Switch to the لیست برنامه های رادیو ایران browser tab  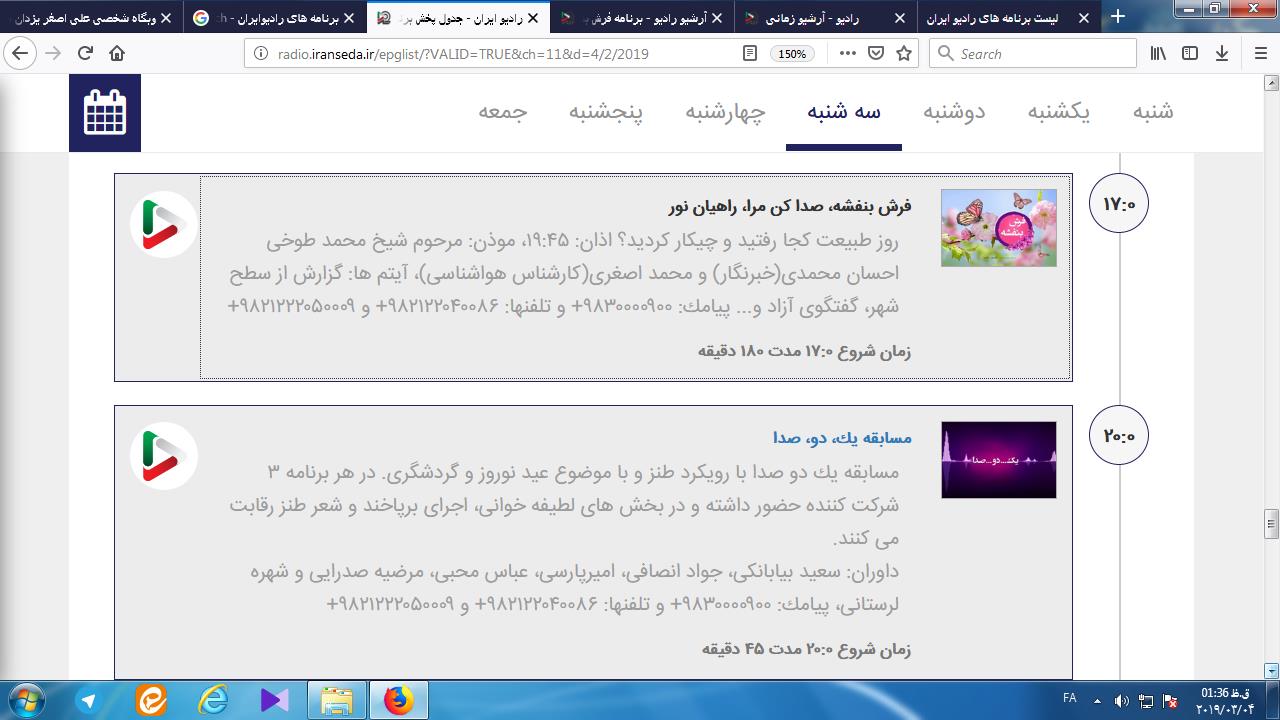pyautogui.click(x=1008, y=17)
